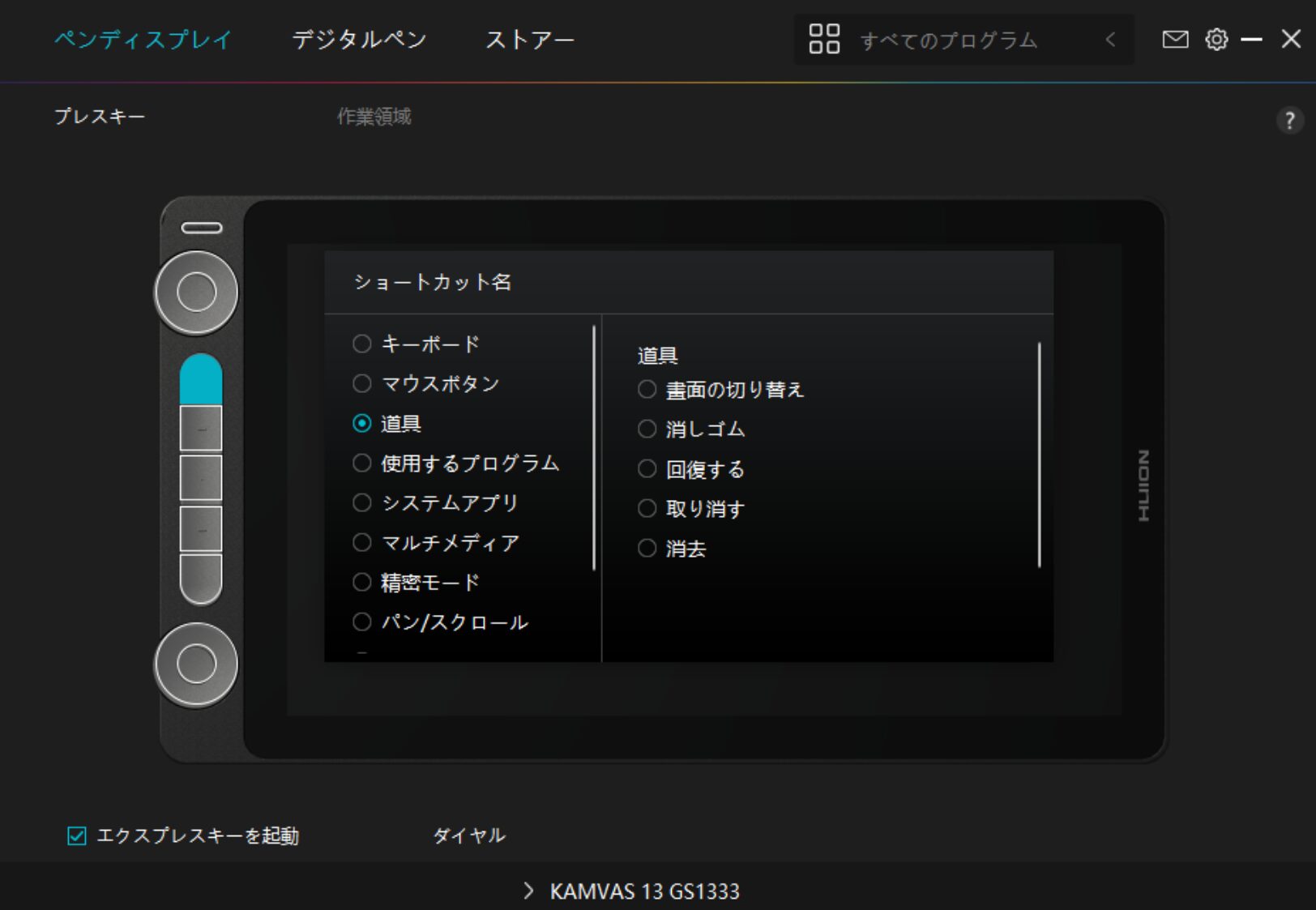Select the highlighted blue press key

click(201, 379)
